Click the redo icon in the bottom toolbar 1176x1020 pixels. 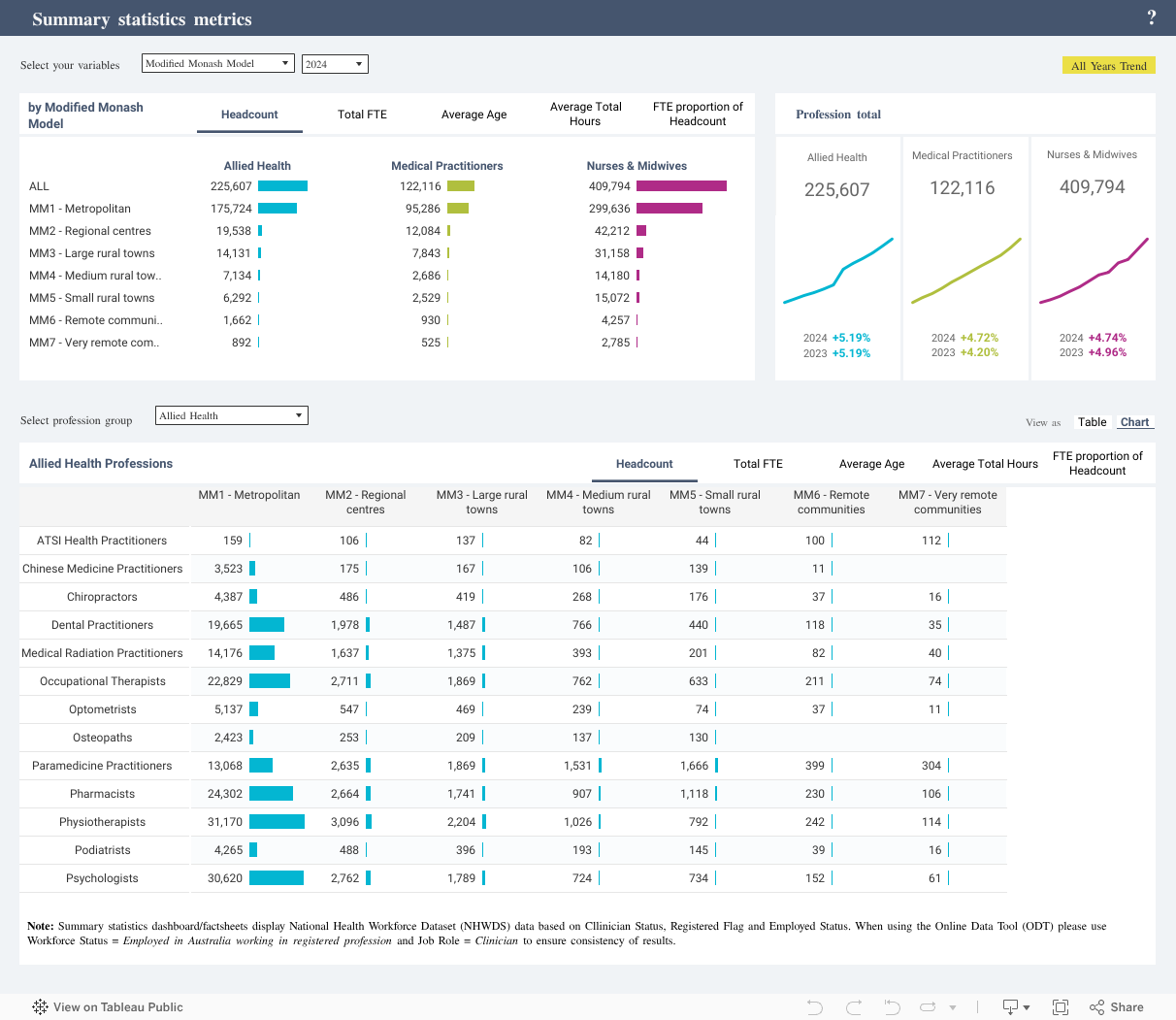854,1007
